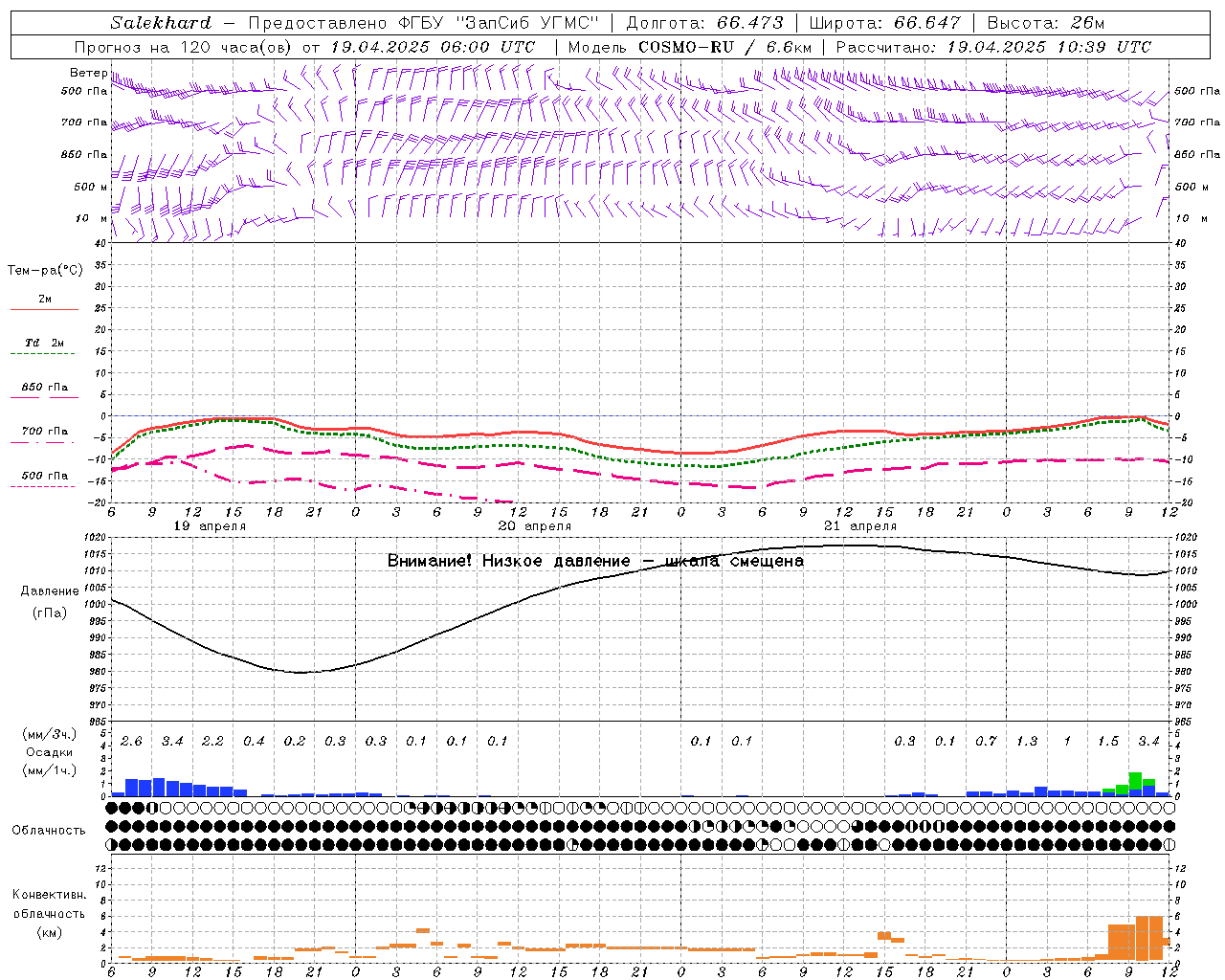Click the "Внимание! Низкое давление" warning text

(509, 561)
